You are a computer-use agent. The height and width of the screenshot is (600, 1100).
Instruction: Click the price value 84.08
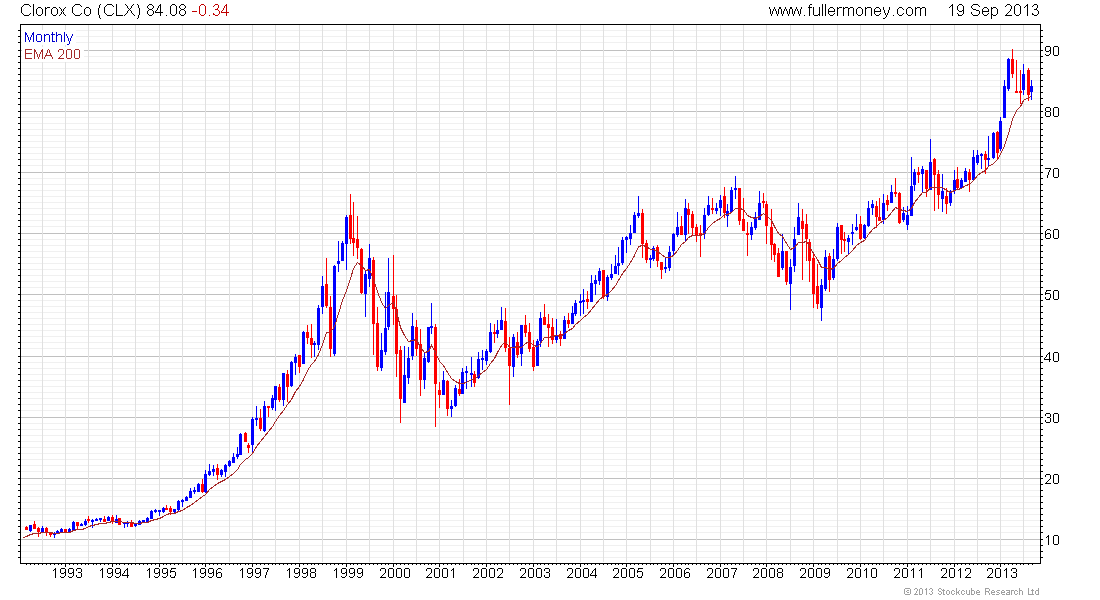coord(166,11)
